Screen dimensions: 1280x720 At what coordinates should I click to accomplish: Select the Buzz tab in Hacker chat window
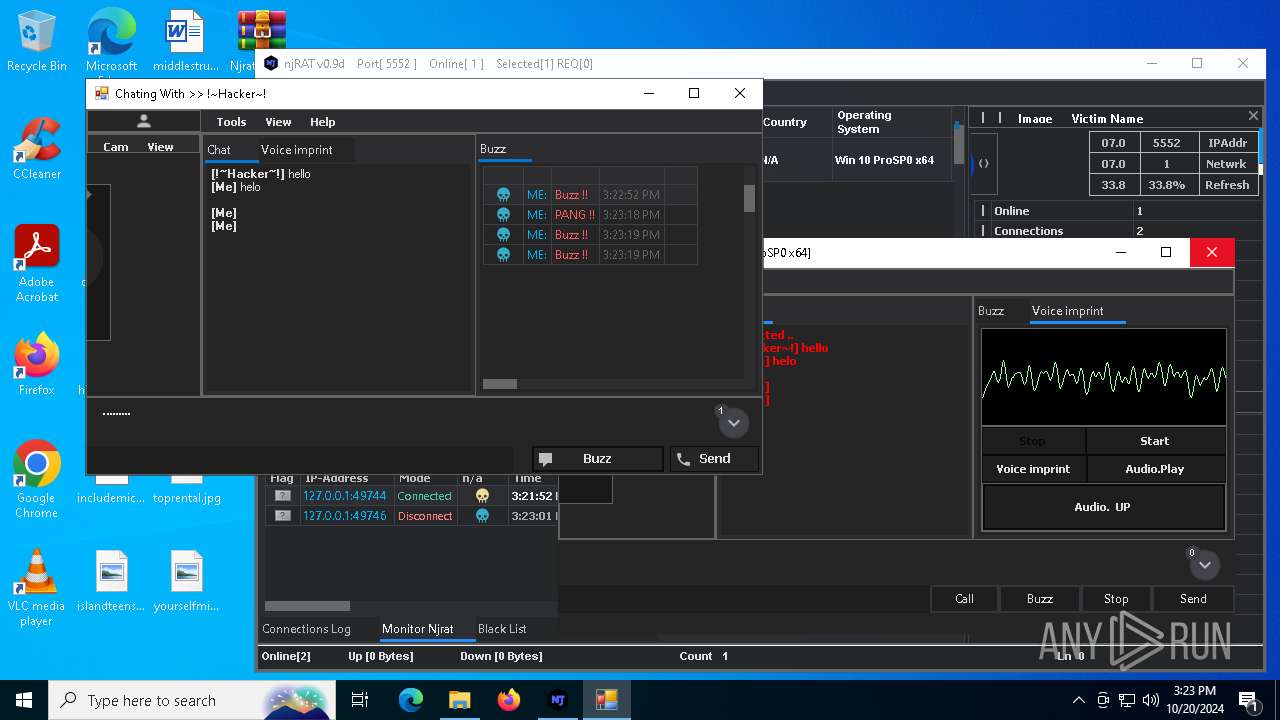(493, 149)
